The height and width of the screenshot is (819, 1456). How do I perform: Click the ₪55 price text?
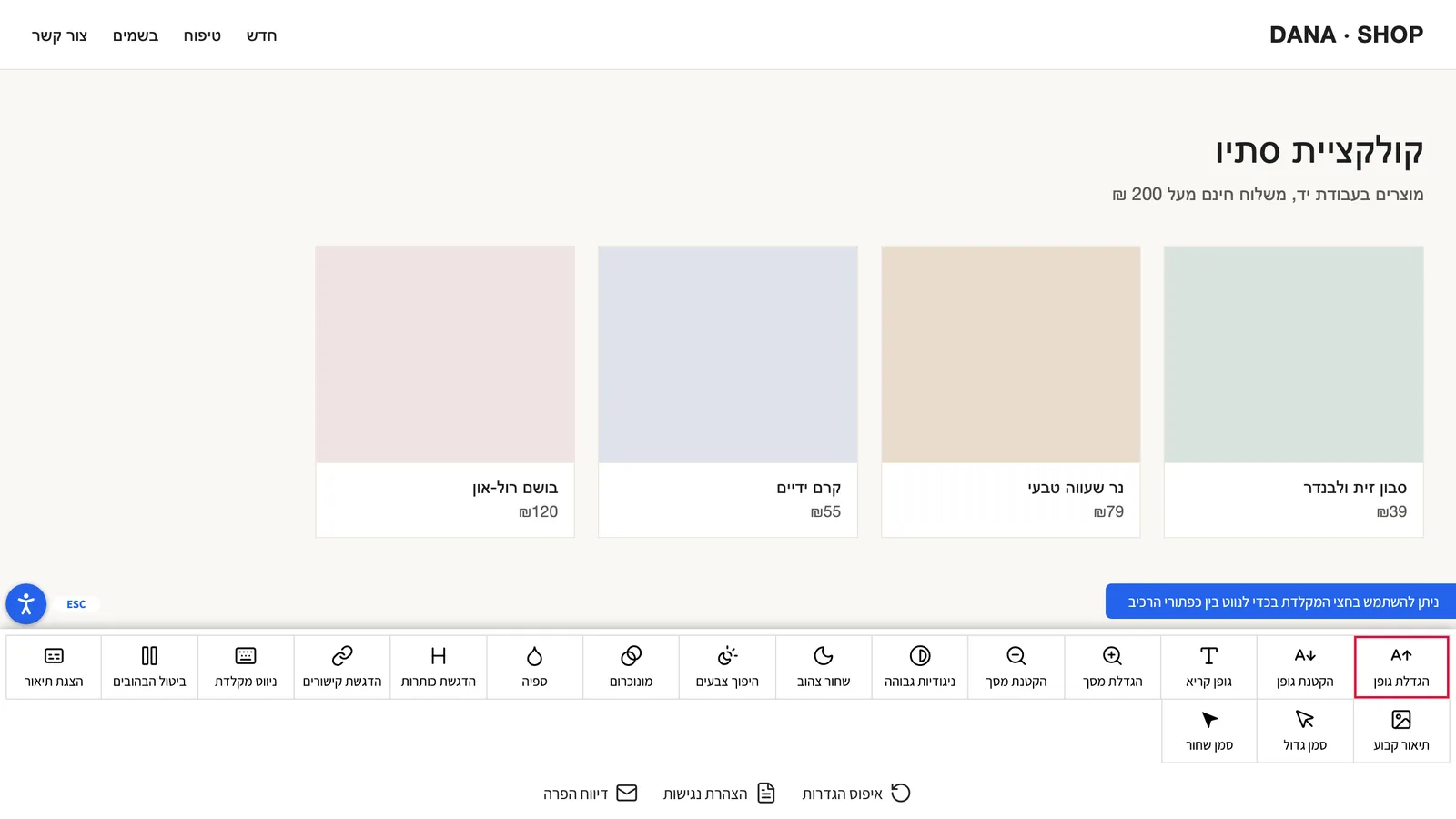click(825, 512)
